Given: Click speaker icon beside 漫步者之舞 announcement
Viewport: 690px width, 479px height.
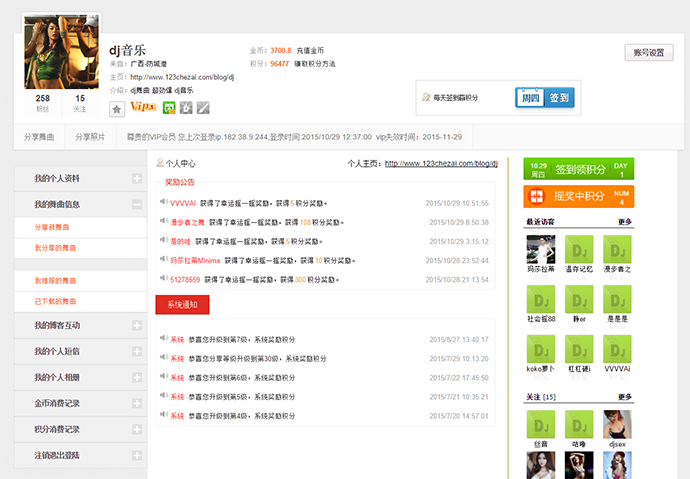Looking at the screenshot, I should click(x=164, y=221).
